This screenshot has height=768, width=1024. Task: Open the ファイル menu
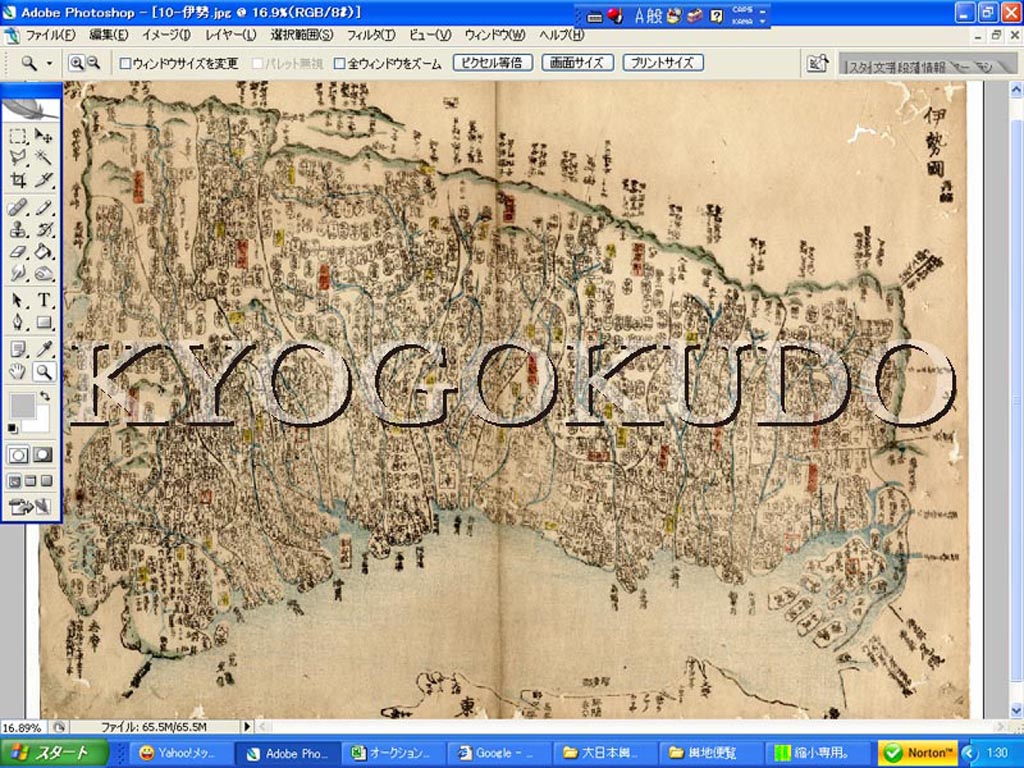click(50, 35)
